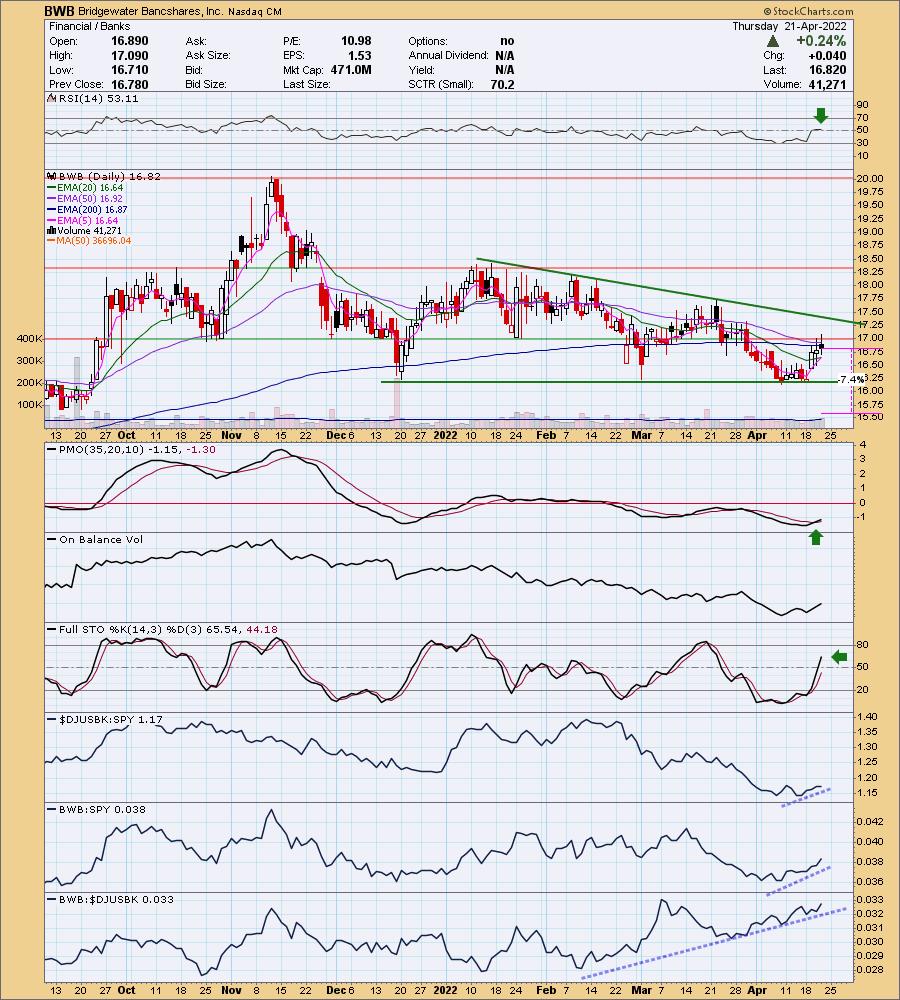The height and width of the screenshot is (1000, 900).
Task: Click the MA(50) 36696.04 legend entry
Action: 89,240
